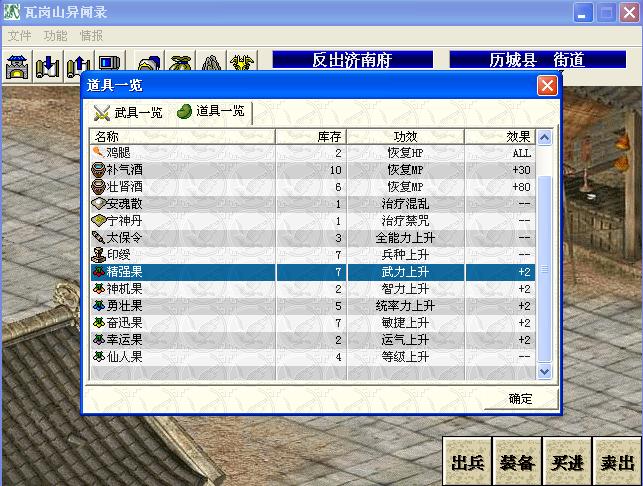The height and width of the screenshot is (486, 643).
Task: Click the 历城县 街道 location banner
Action: [x=538, y=60]
